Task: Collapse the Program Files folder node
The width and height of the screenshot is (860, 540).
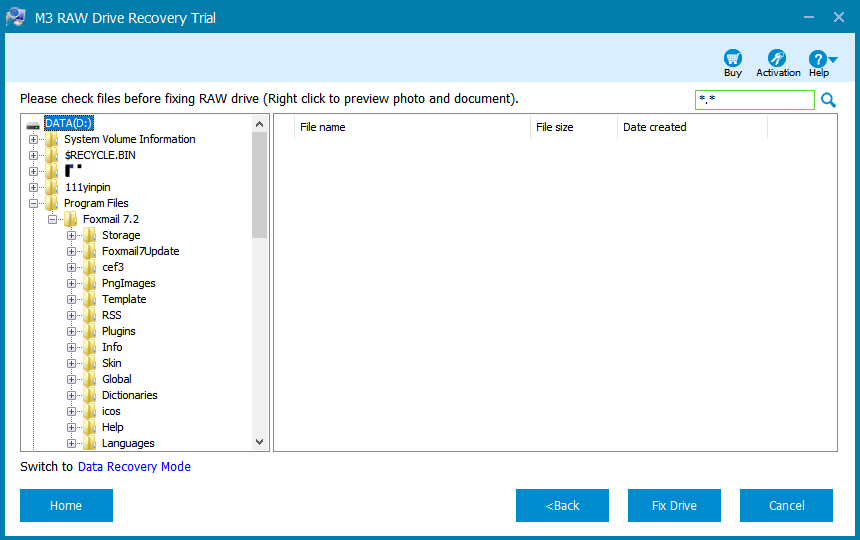Action: [33, 203]
